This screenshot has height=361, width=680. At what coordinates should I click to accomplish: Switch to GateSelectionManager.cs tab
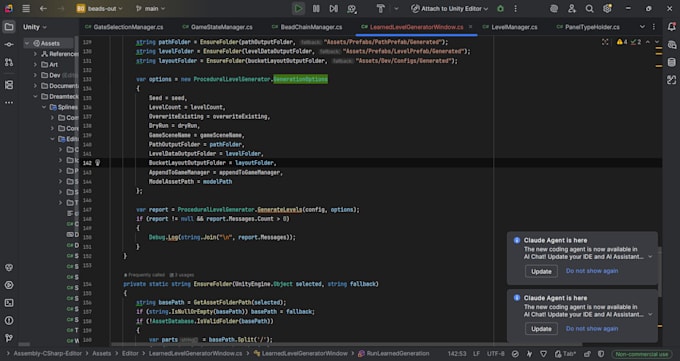pyautogui.click(x=124, y=27)
